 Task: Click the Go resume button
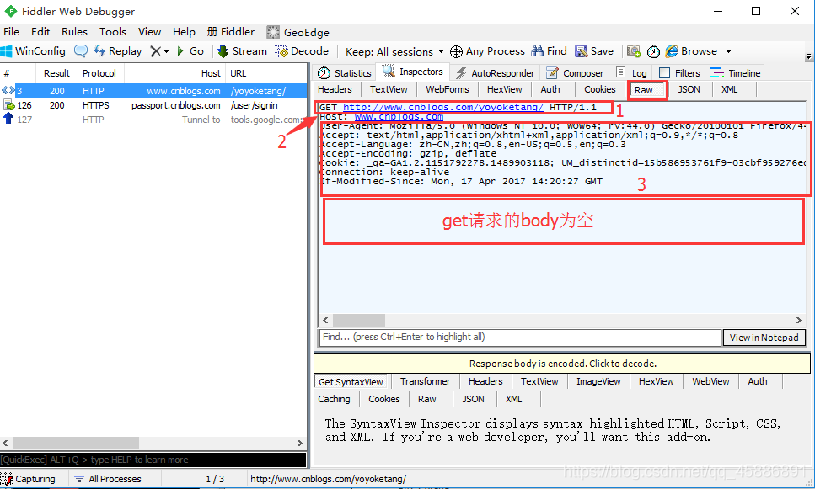190,51
